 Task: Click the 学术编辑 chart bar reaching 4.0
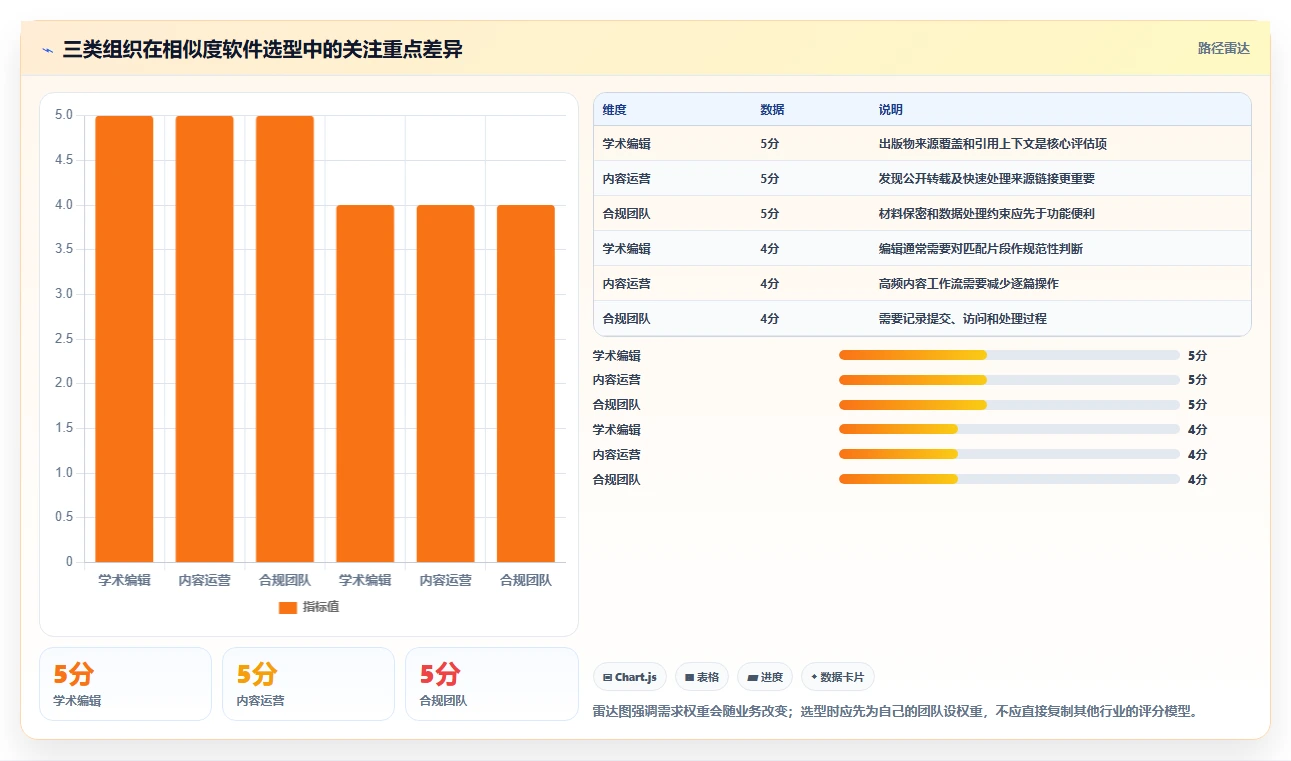pyautogui.click(x=365, y=384)
